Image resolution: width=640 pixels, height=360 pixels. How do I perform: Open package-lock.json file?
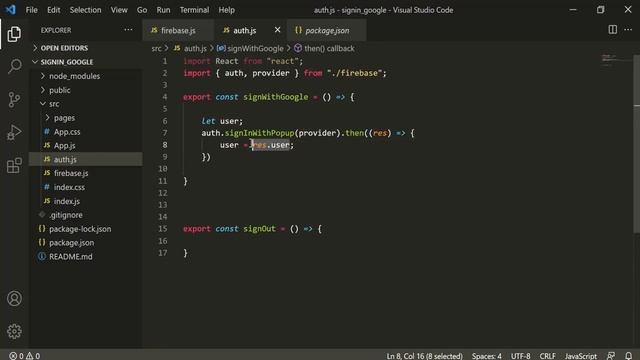tap(86, 229)
